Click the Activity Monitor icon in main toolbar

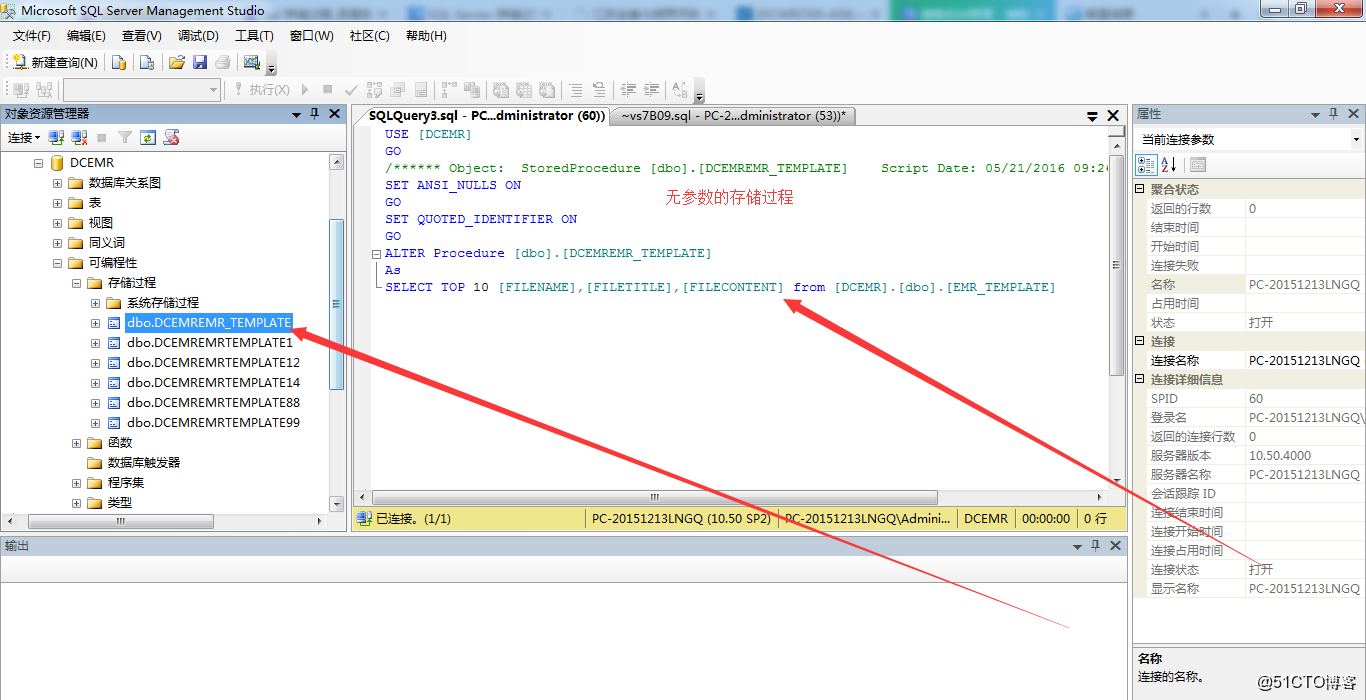pos(252,62)
